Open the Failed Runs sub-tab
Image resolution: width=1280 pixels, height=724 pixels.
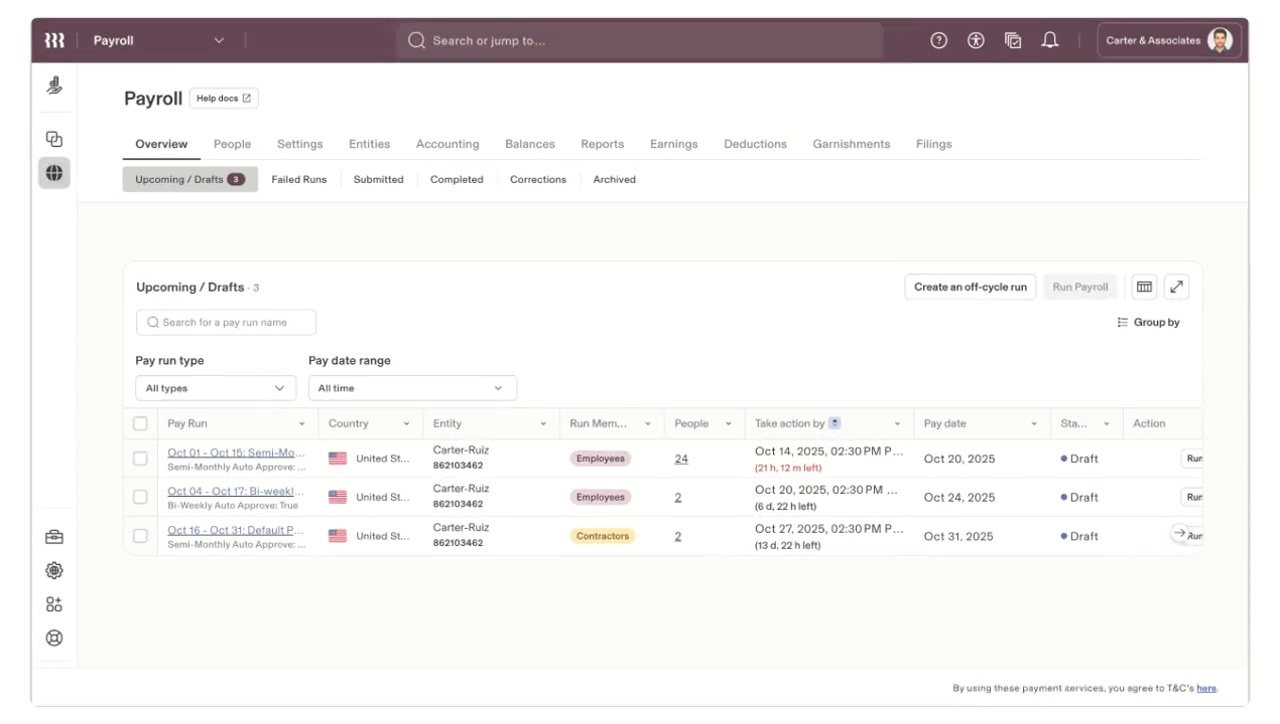pyautogui.click(x=299, y=180)
